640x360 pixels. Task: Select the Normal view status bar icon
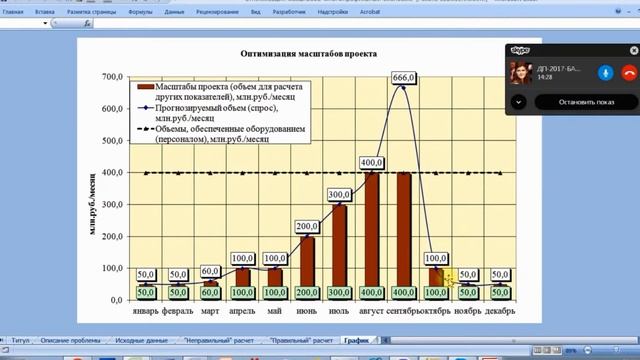(x=537, y=351)
